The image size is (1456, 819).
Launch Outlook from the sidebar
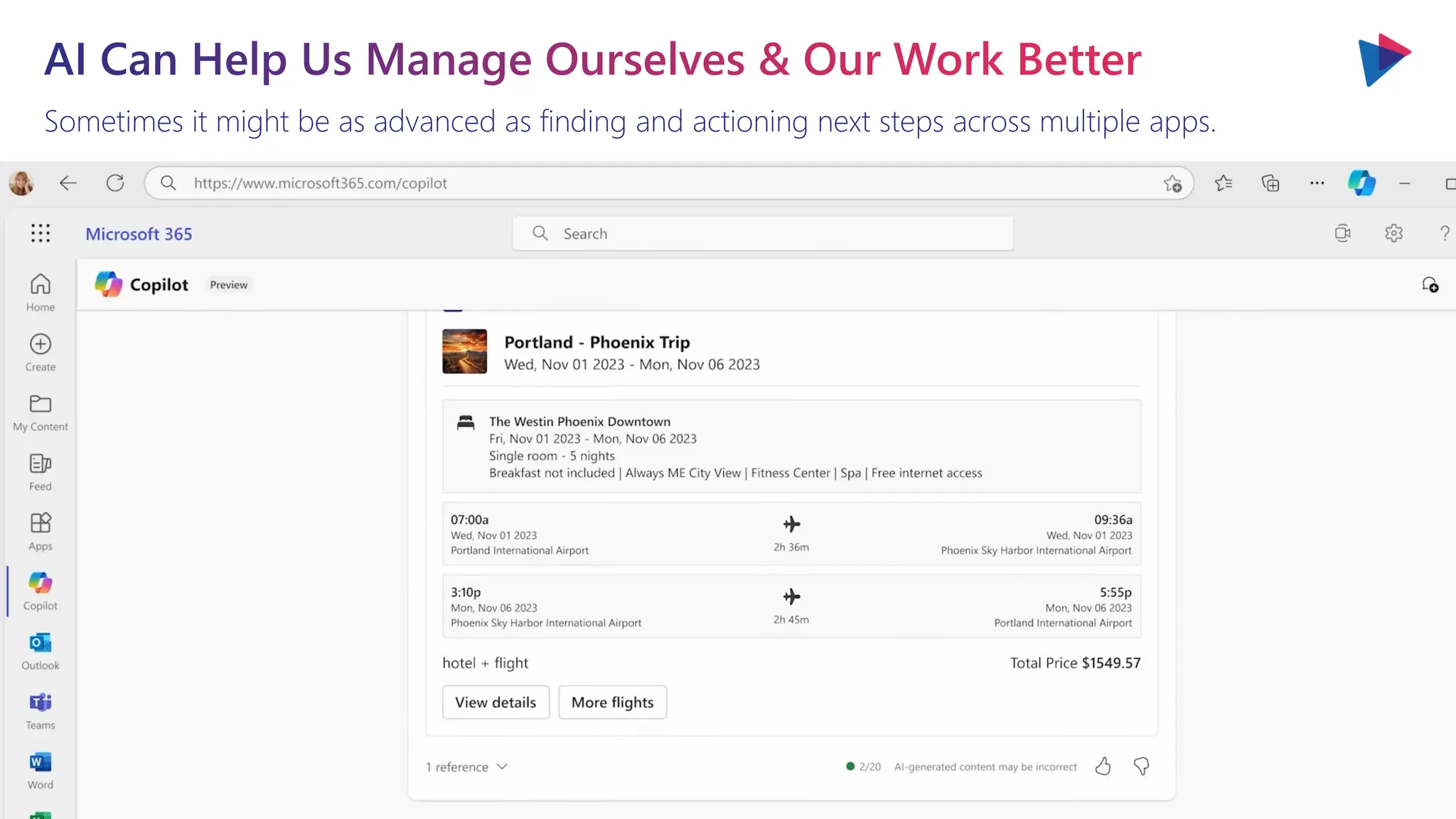coord(41,651)
